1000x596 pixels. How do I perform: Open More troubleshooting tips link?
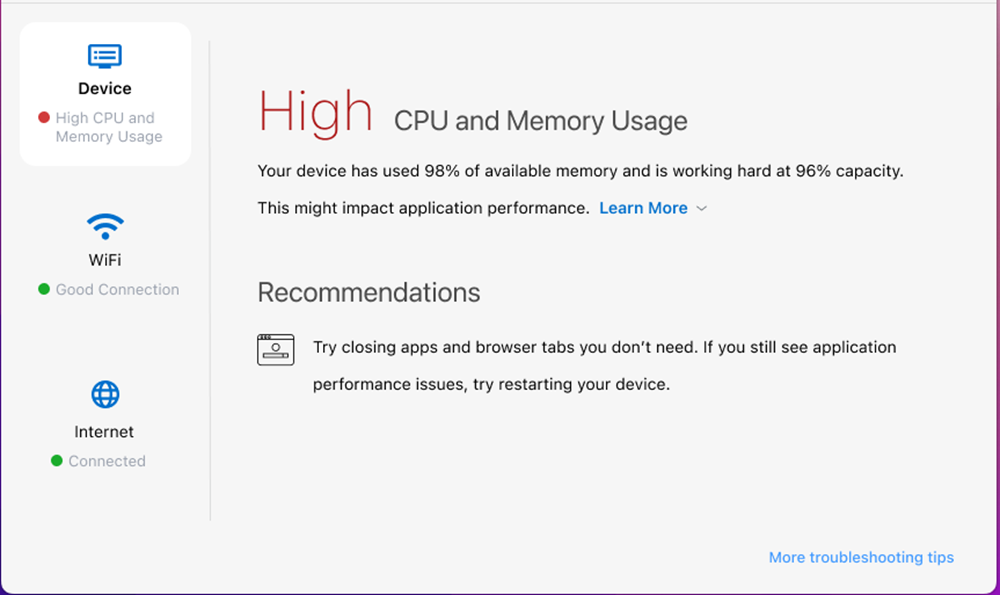[x=861, y=557]
